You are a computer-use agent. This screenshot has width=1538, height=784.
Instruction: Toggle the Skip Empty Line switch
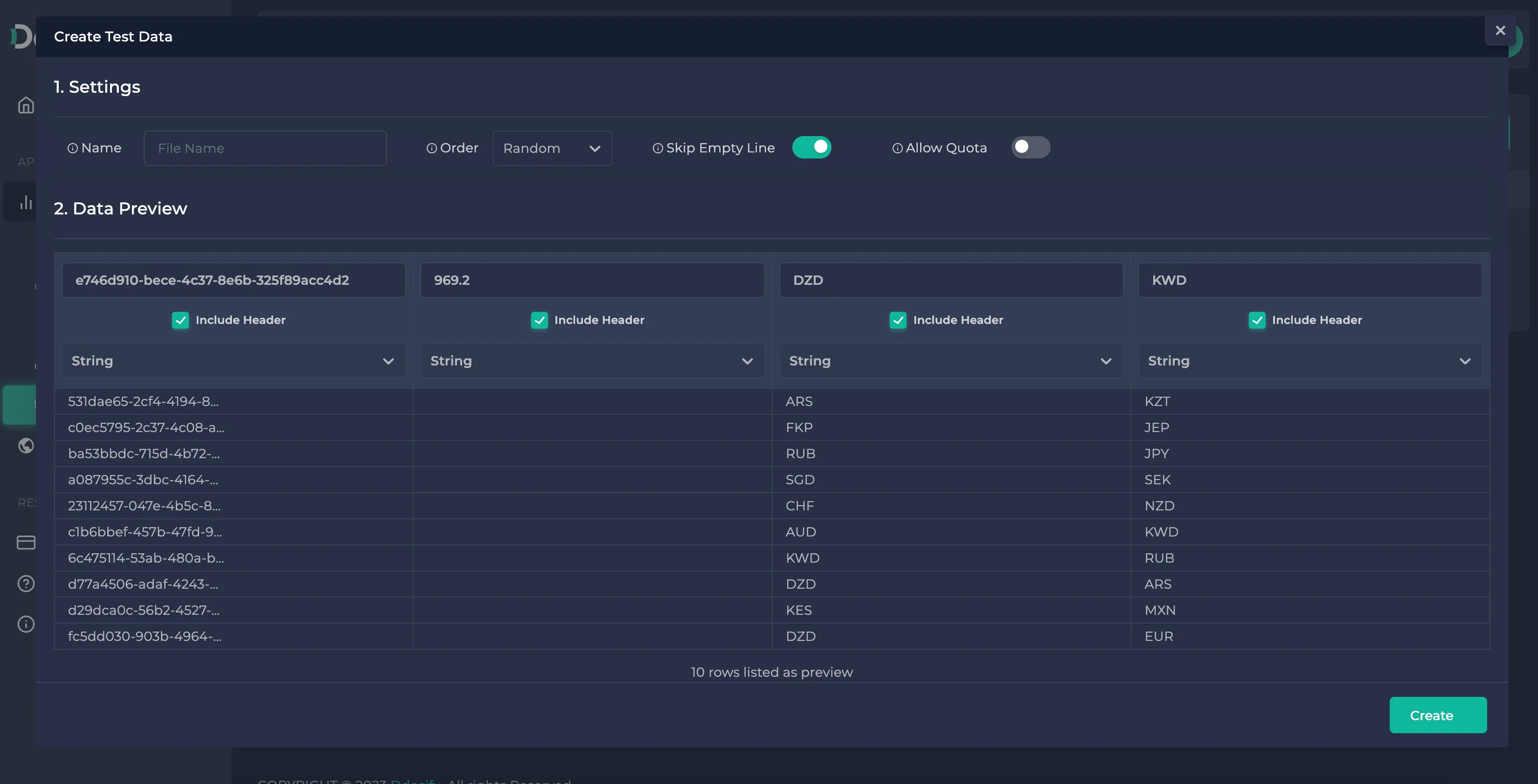click(811, 146)
